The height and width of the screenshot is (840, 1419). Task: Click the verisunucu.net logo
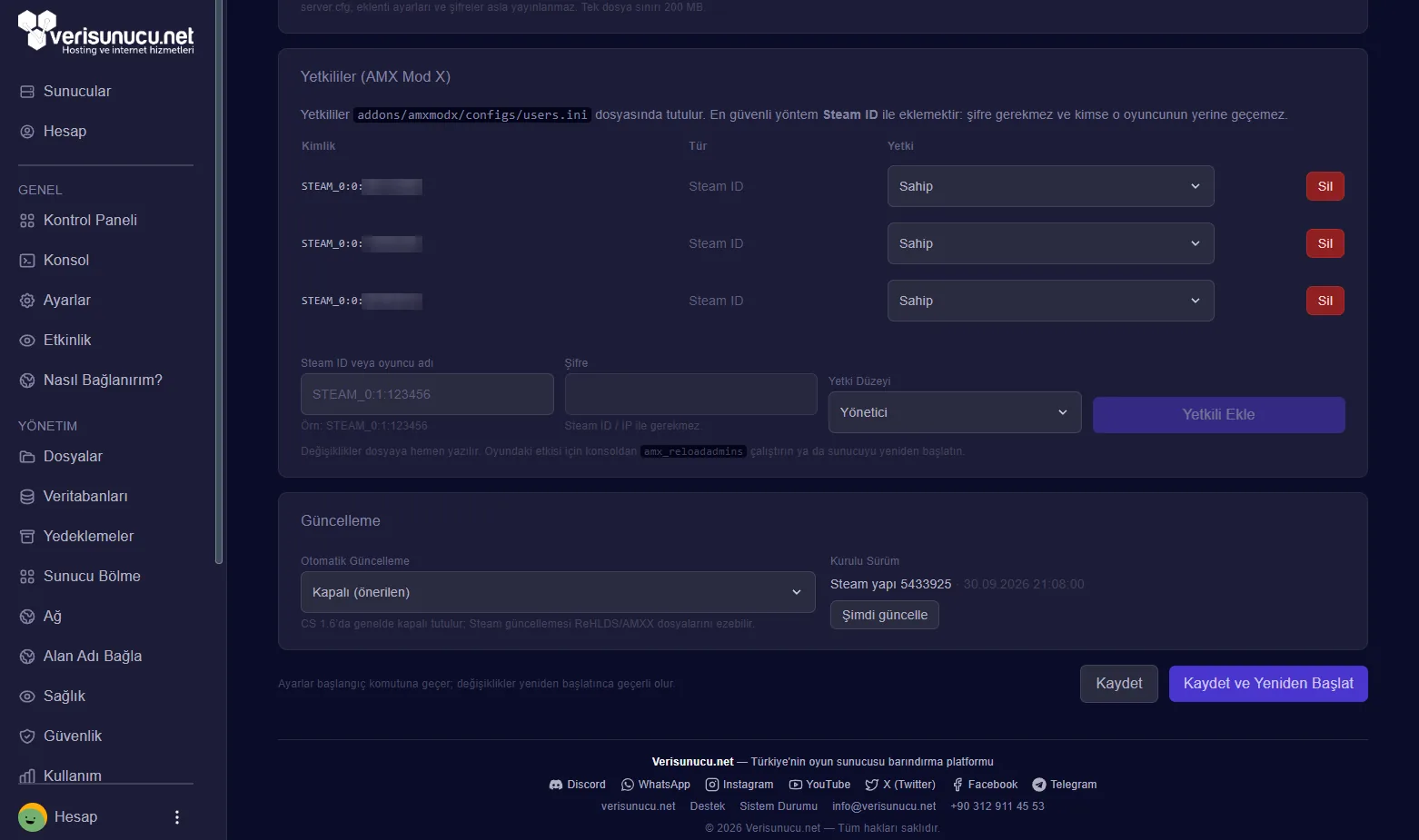(106, 32)
